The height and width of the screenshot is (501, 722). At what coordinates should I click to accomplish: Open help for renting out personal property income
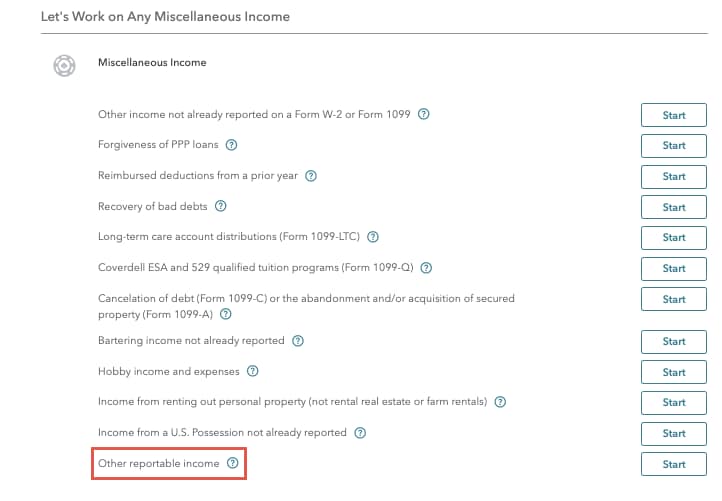[500, 402]
